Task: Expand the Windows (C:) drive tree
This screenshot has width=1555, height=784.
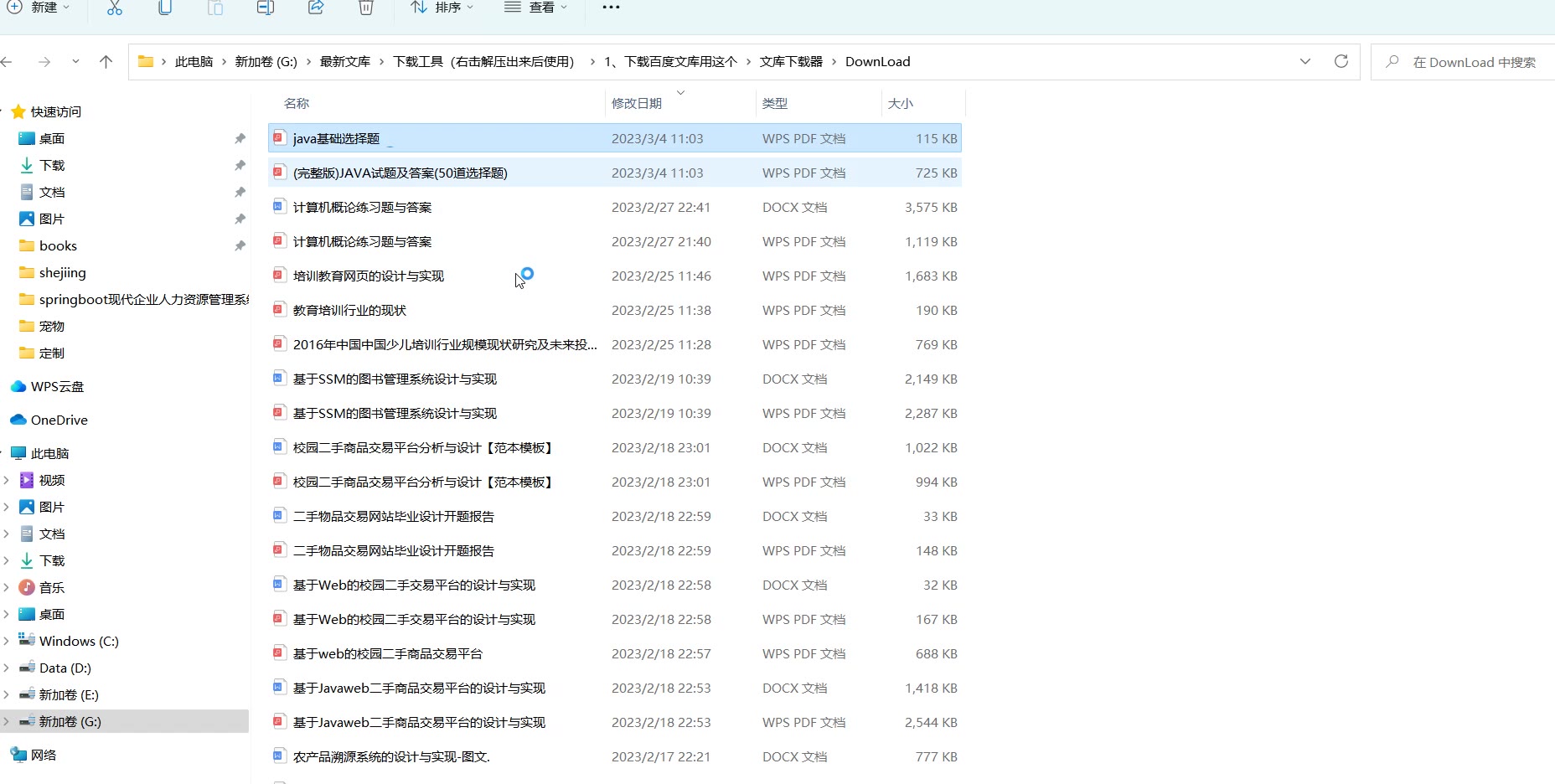Action: click(x=7, y=641)
